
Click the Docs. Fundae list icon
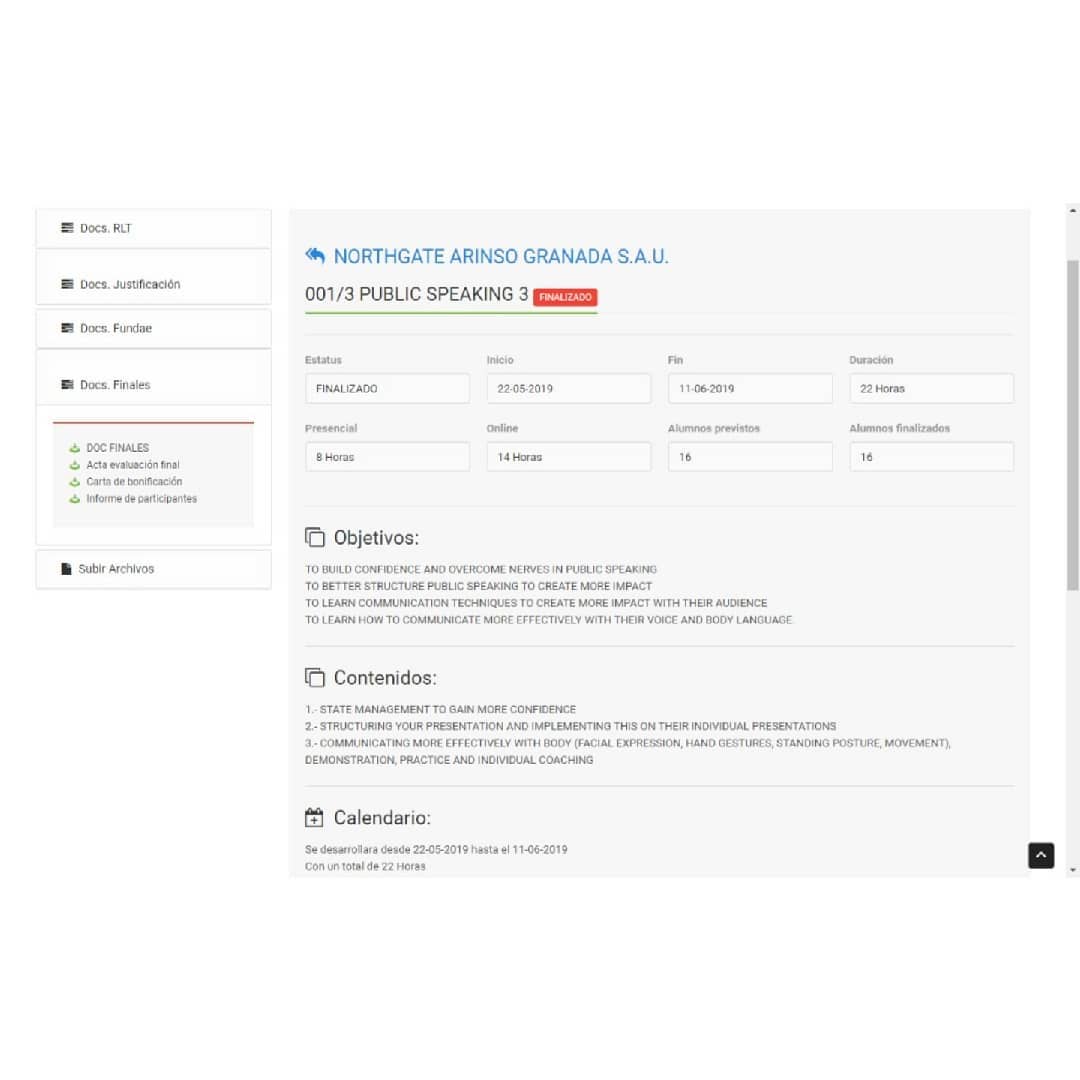[67, 329]
